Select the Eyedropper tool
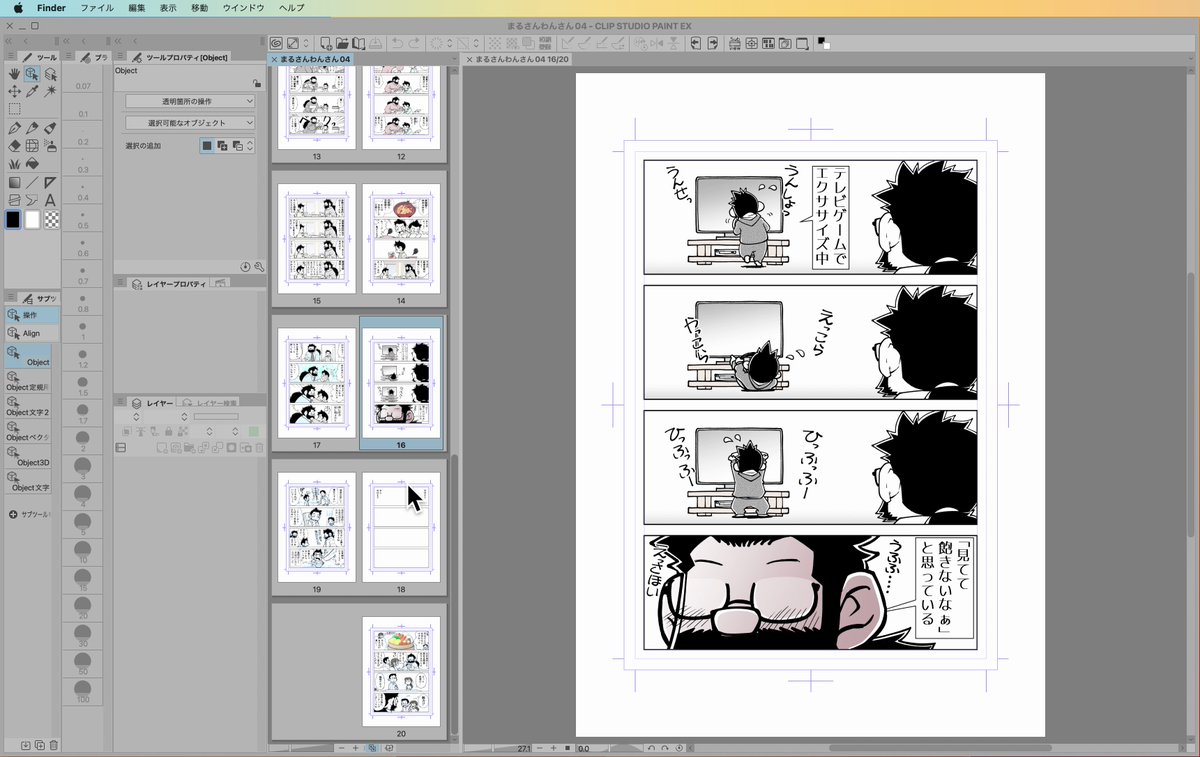 click(32, 91)
